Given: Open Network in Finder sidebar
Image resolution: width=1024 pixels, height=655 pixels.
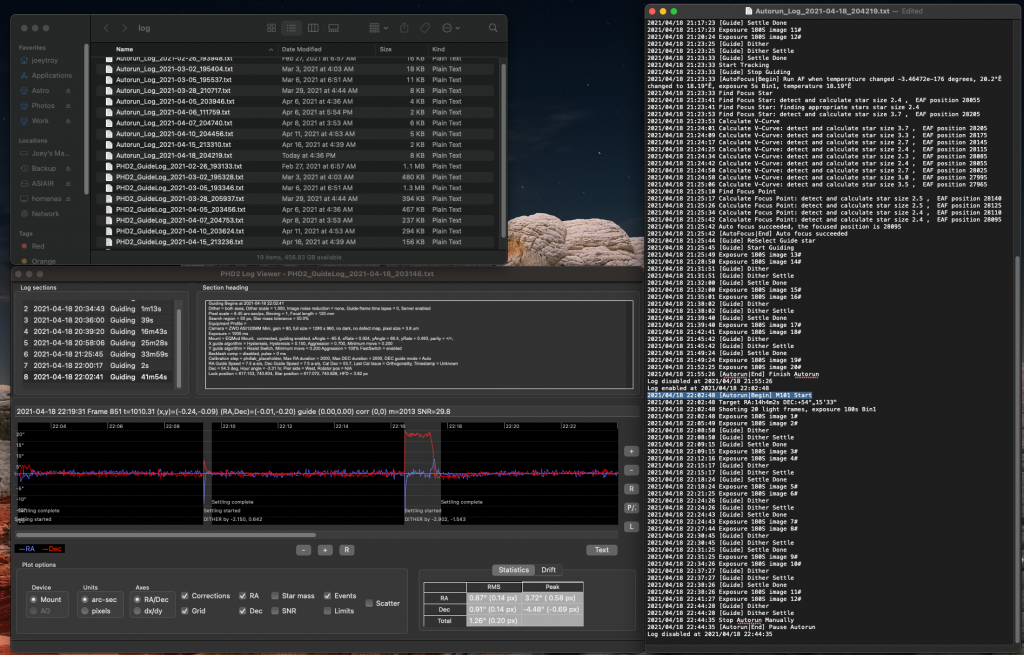Looking at the screenshot, I should point(45,214).
